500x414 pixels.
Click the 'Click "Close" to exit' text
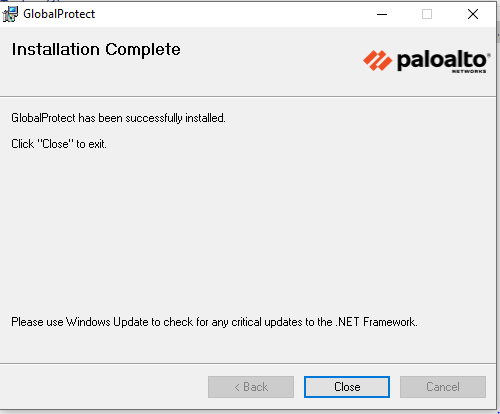[59, 144]
